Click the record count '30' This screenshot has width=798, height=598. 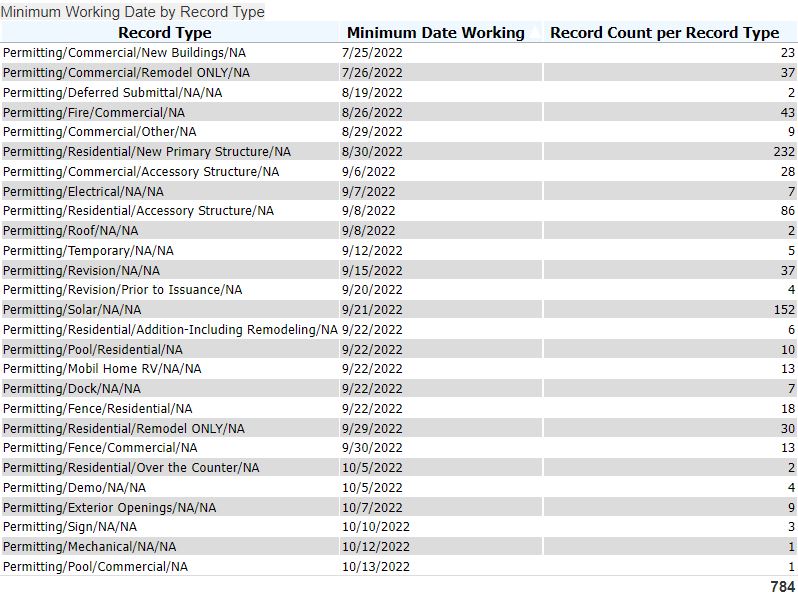pyautogui.click(x=787, y=428)
